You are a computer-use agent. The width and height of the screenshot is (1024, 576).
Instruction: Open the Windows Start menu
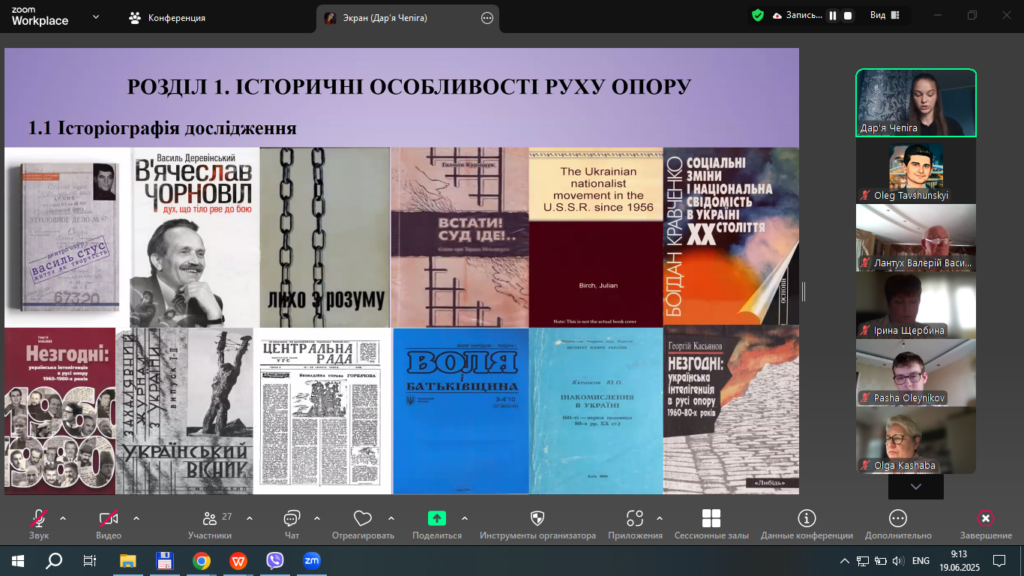tap(18, 560)
